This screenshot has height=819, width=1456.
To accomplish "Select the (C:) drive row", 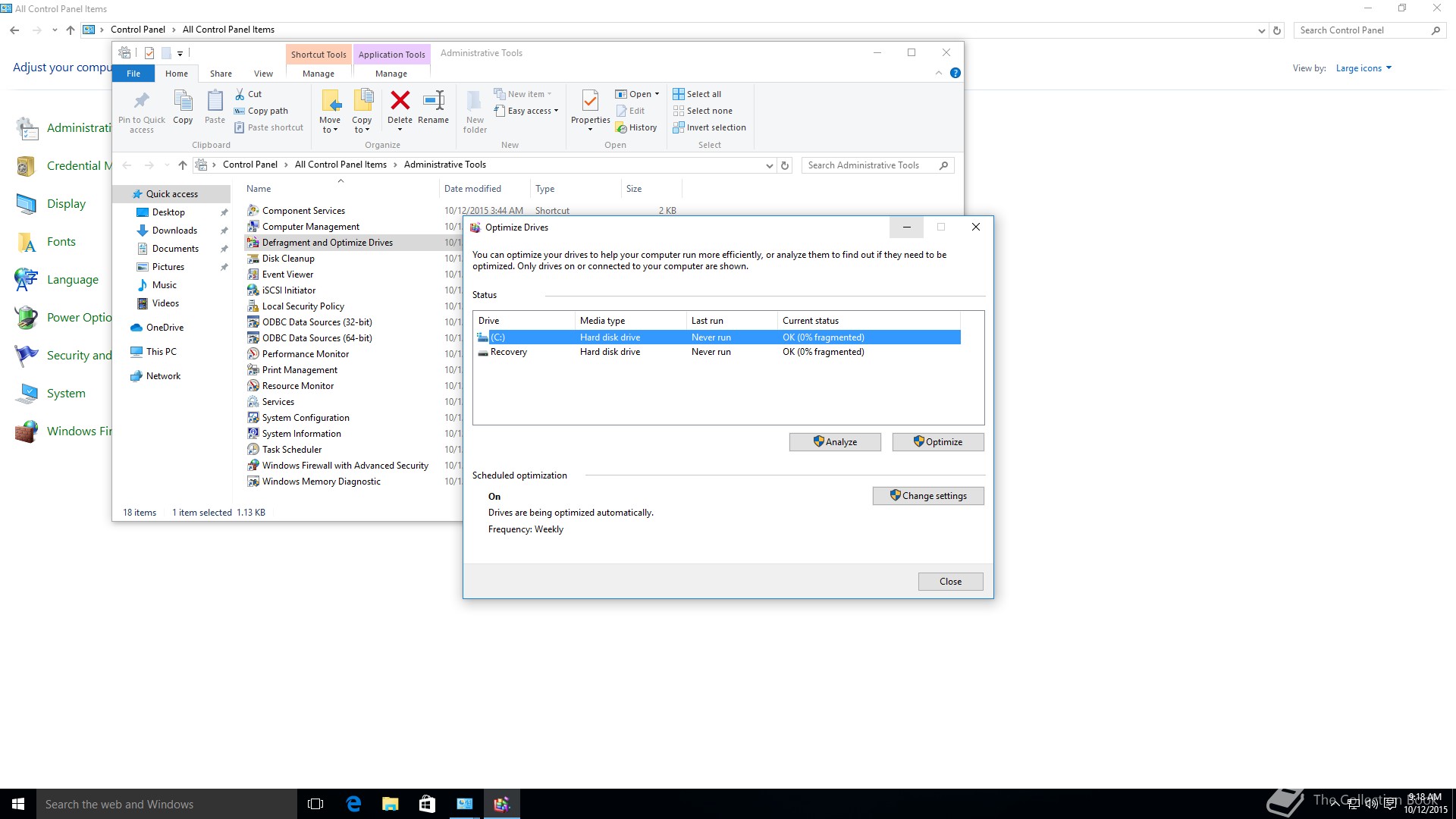I will [x=718, y=337].
